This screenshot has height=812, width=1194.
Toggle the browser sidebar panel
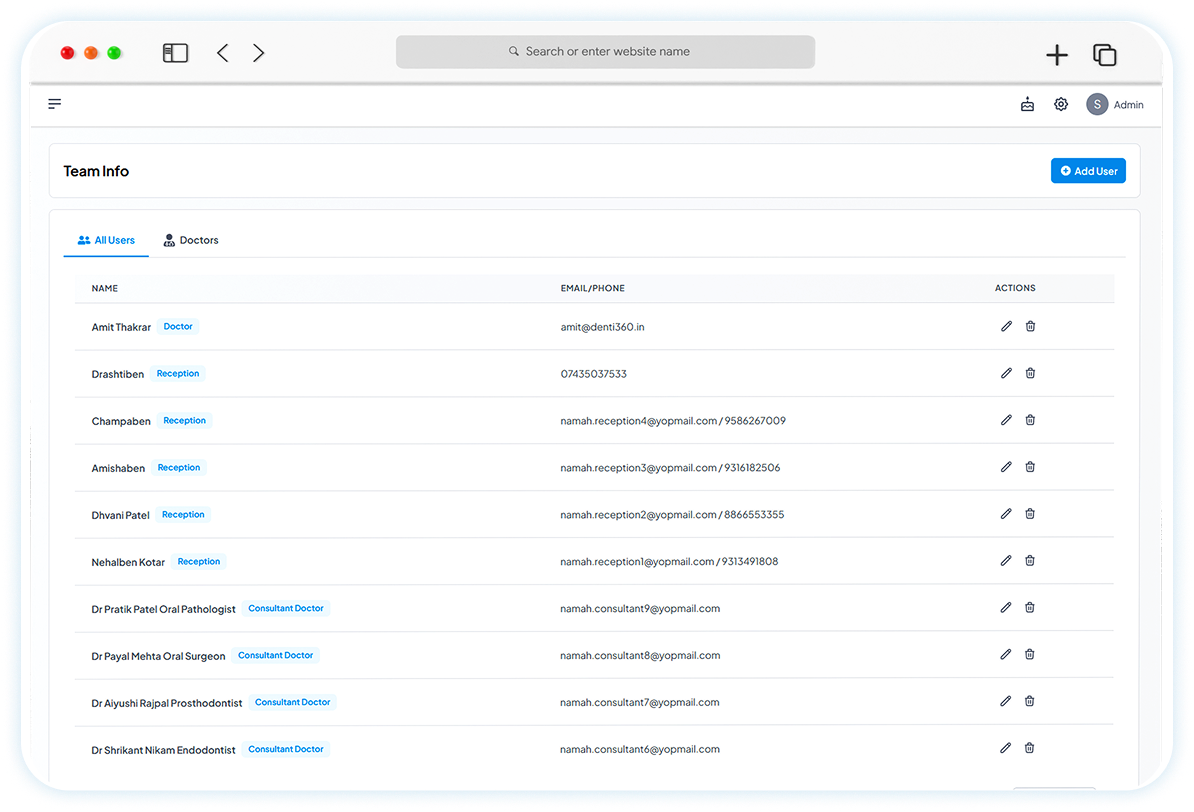(175, 53)
